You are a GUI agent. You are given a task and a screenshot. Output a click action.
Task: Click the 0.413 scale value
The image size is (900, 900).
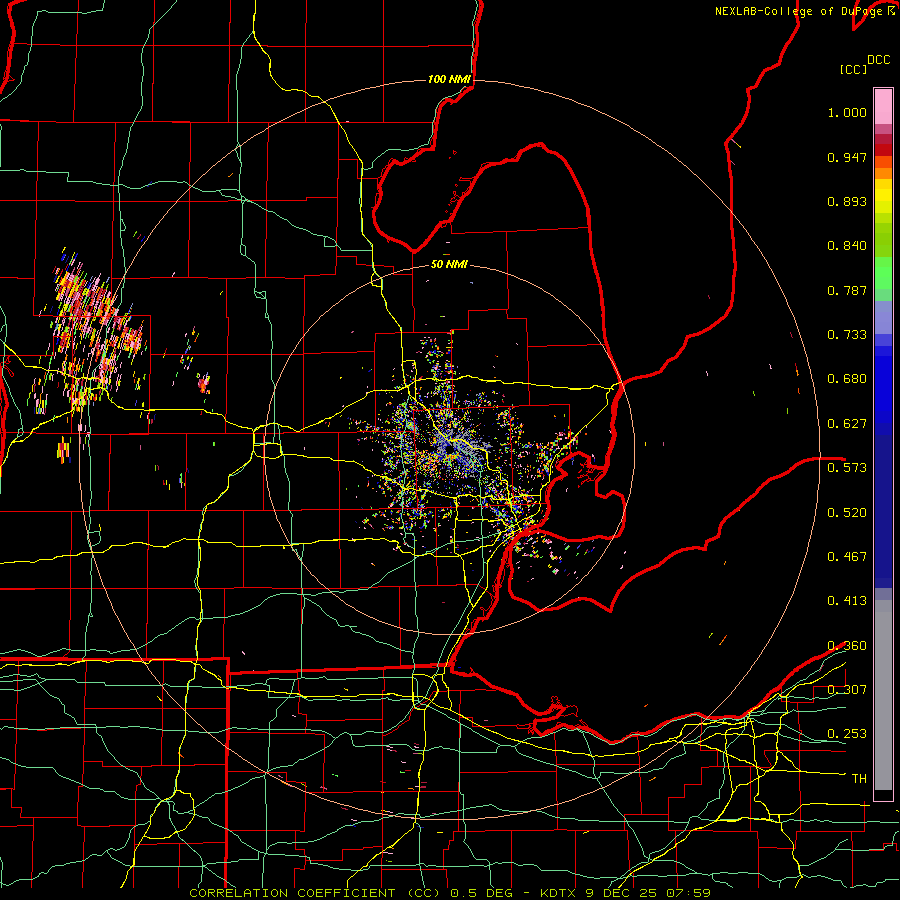847,601
